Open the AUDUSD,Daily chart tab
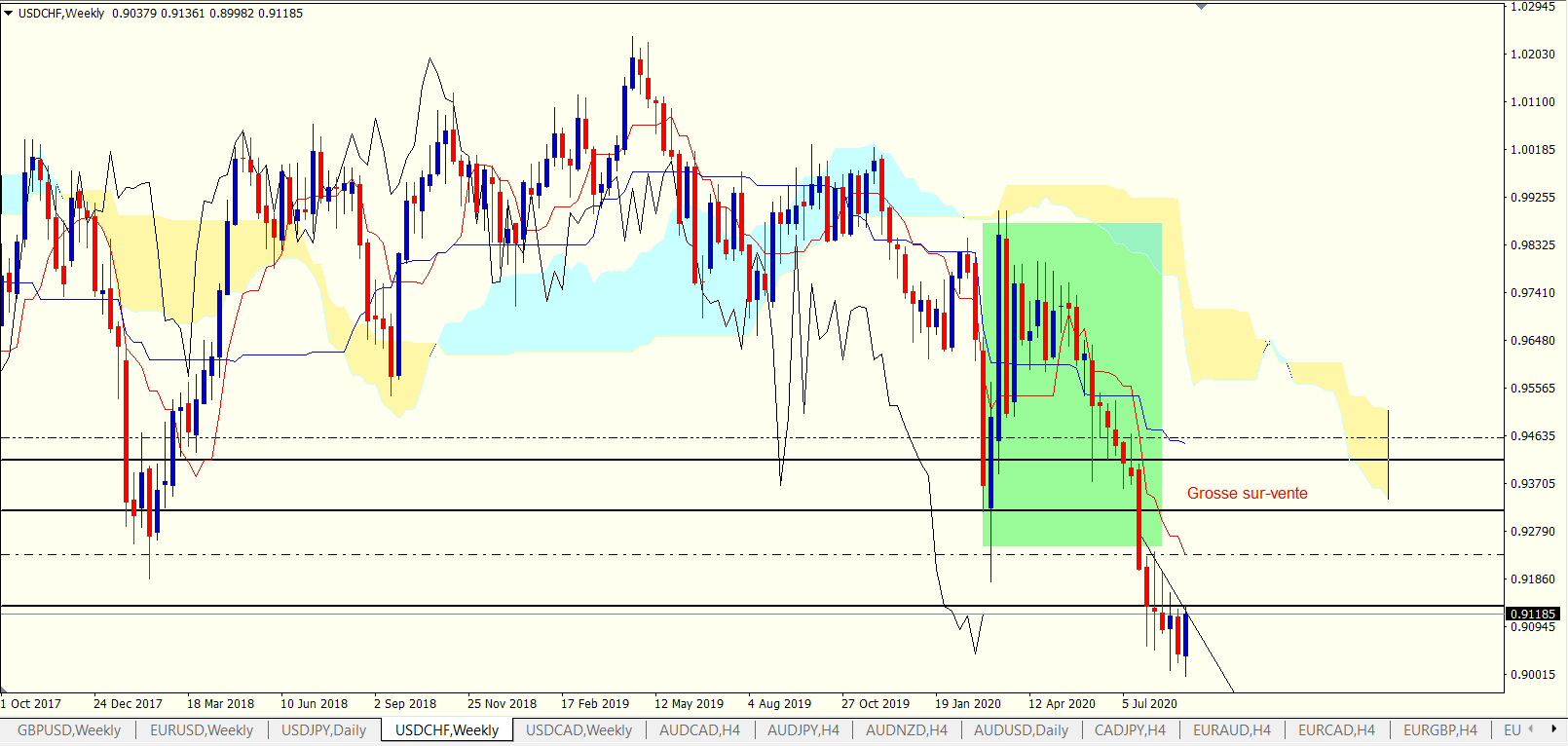The height and width of the screenshot is (746, 1568). pos(1021,730)
